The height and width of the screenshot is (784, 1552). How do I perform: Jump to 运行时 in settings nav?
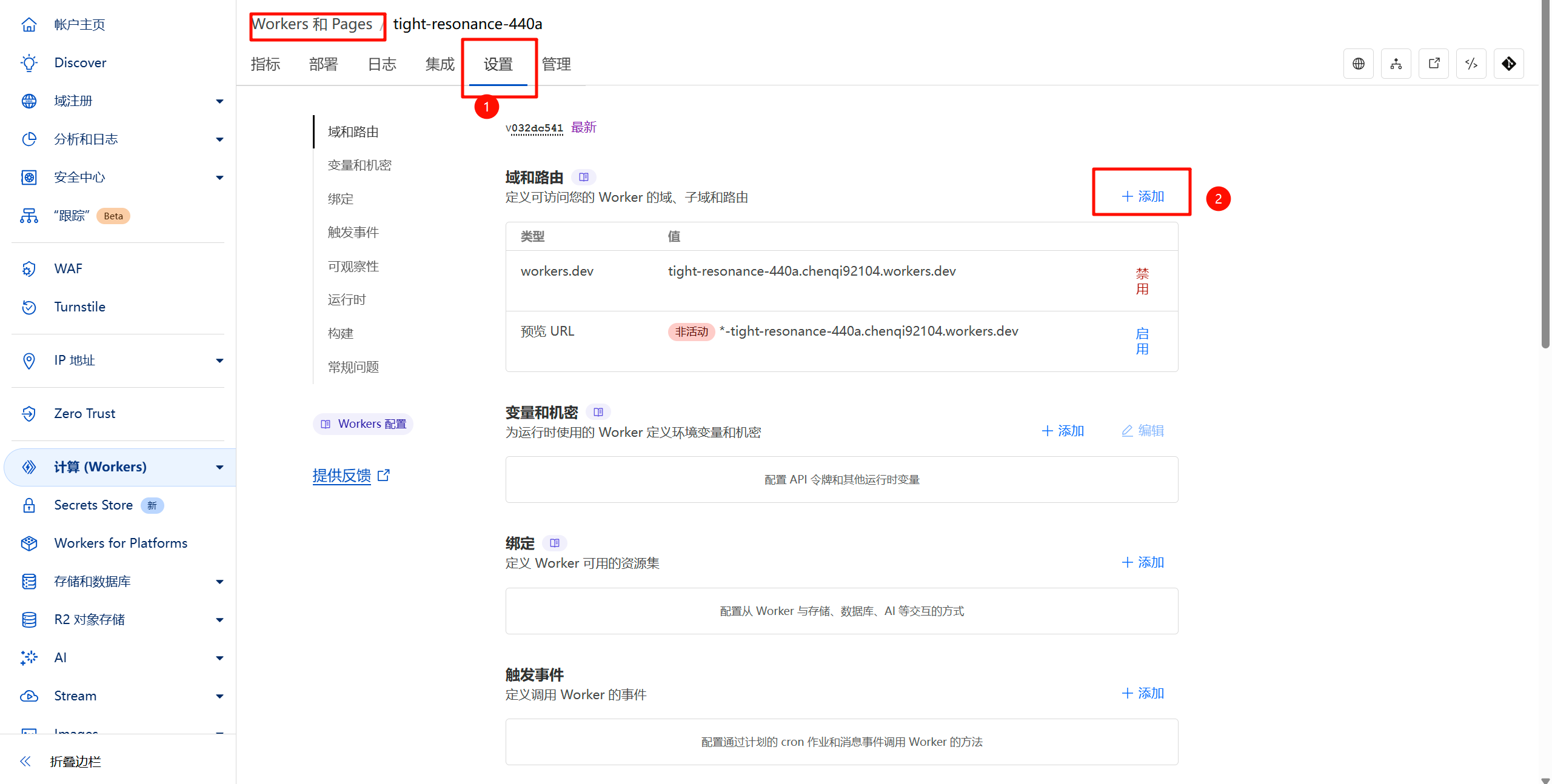[x=347, y=300]
